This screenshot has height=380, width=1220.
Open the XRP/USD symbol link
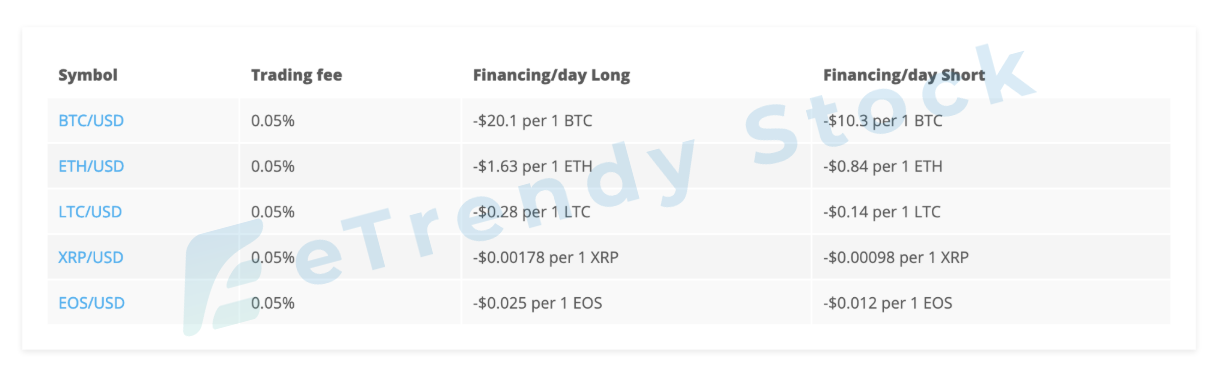click(91, 257)
